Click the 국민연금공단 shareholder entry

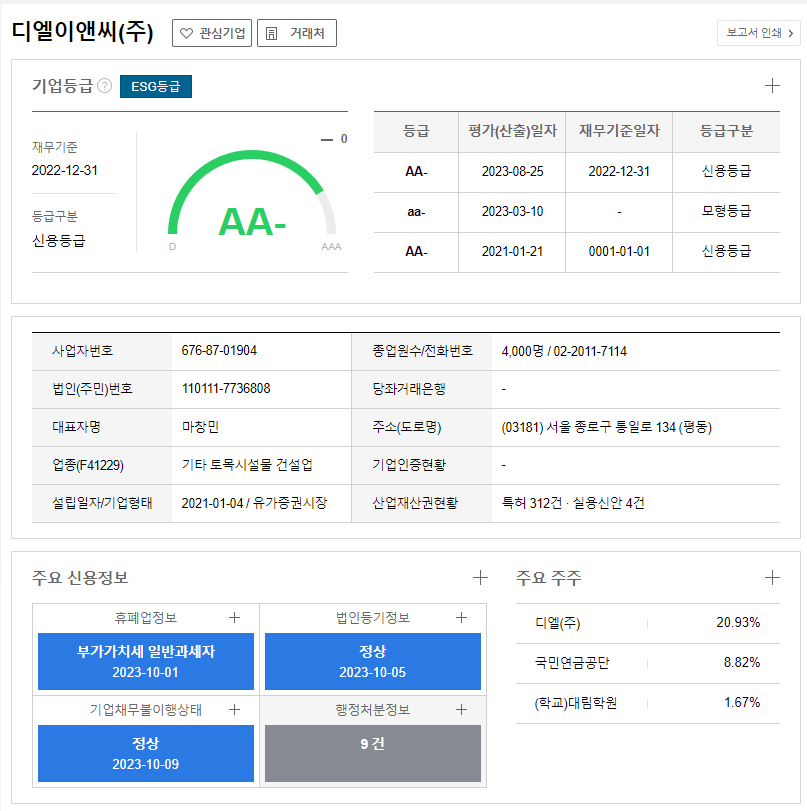tap(571, 663)
